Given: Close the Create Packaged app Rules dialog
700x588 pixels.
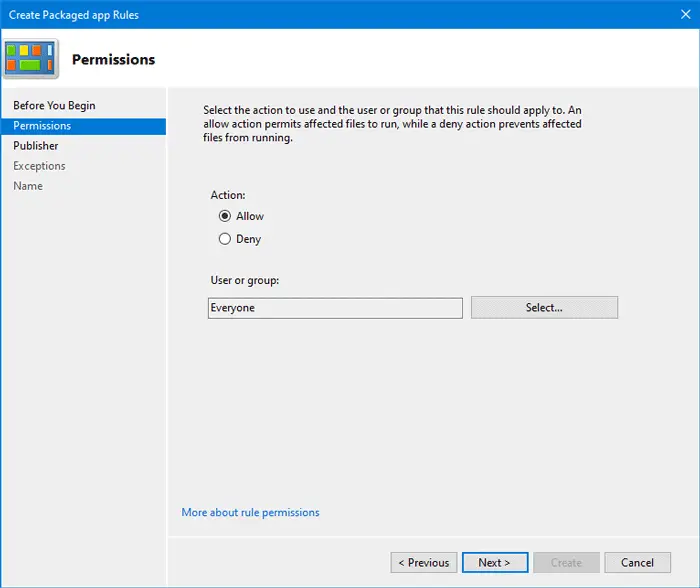Looking at the screenshot, I should (686, 15).
